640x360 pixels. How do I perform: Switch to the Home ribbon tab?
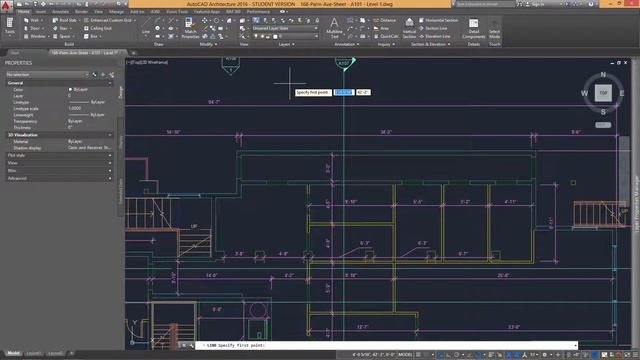pyautogui.click(x=23, y=12)
